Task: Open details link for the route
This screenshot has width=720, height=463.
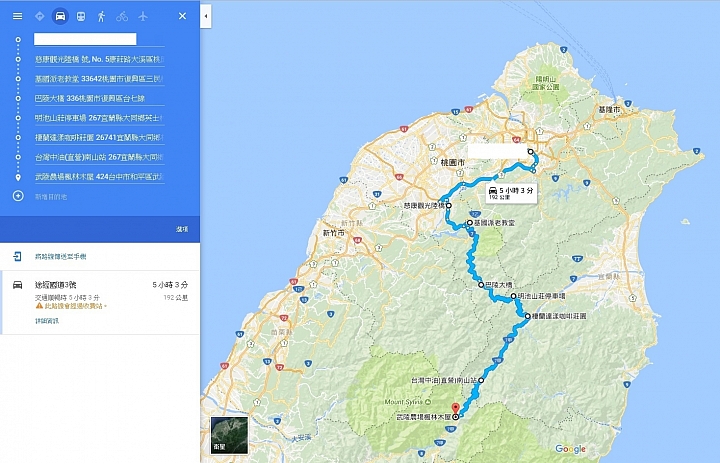Action: [47, 321]
